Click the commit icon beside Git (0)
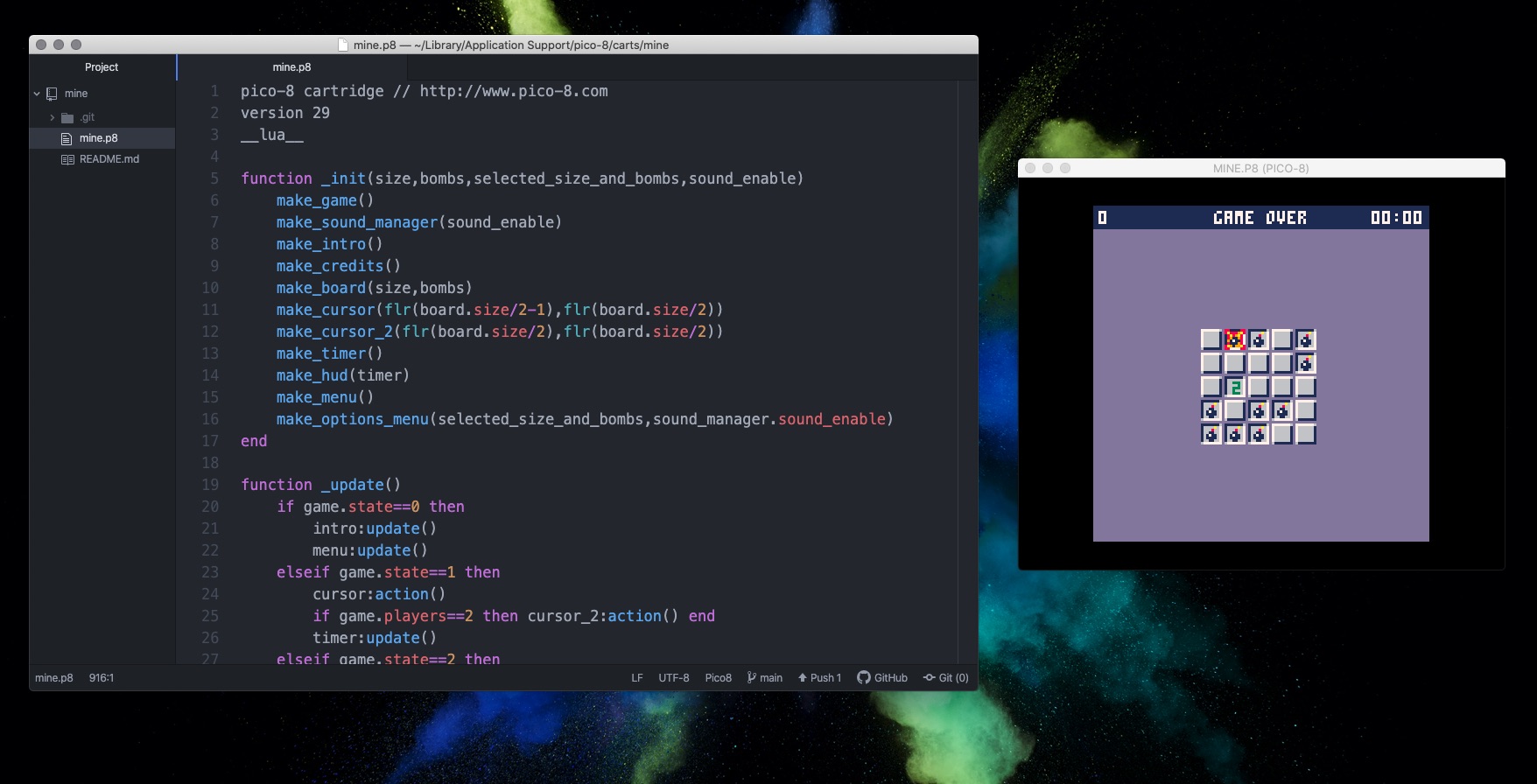 [930, 677]
